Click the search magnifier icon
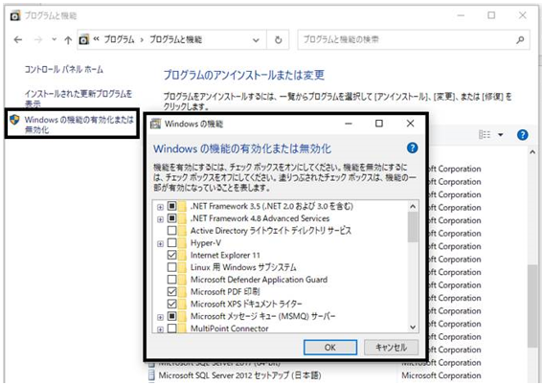The width and height of the screenshot is (544, 385). (x=520, y=40)
